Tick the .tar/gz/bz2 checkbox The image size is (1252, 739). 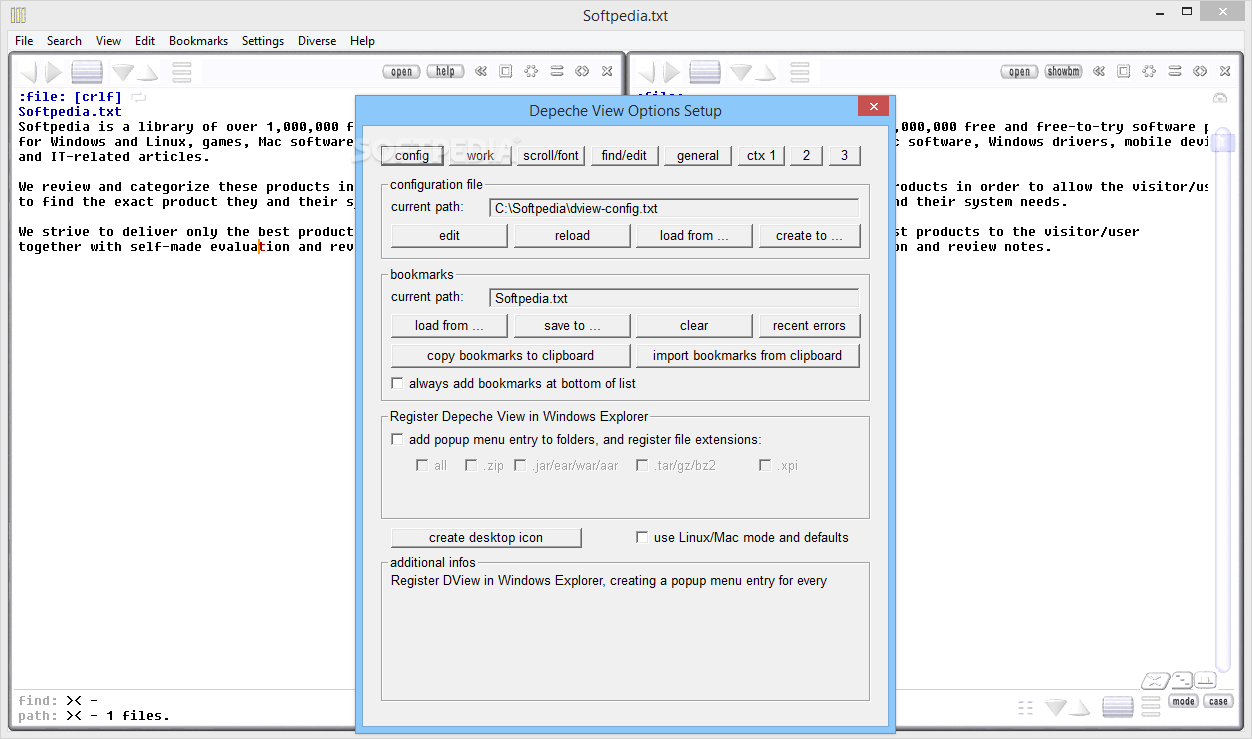(x=642, y=465)
